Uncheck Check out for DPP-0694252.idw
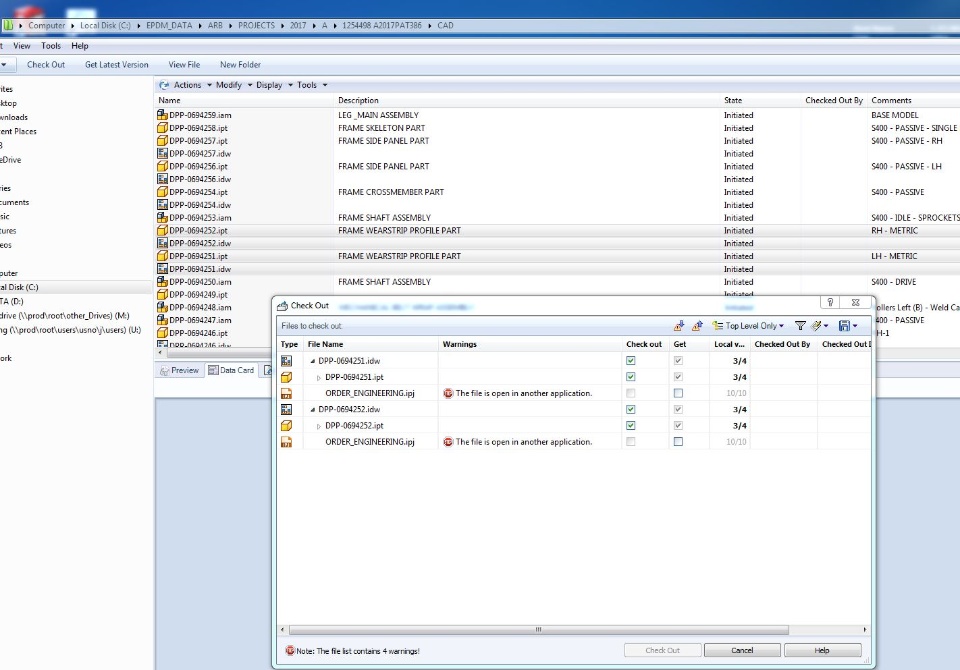The width and height of the screenshot is (960, 670). (631, 409)
